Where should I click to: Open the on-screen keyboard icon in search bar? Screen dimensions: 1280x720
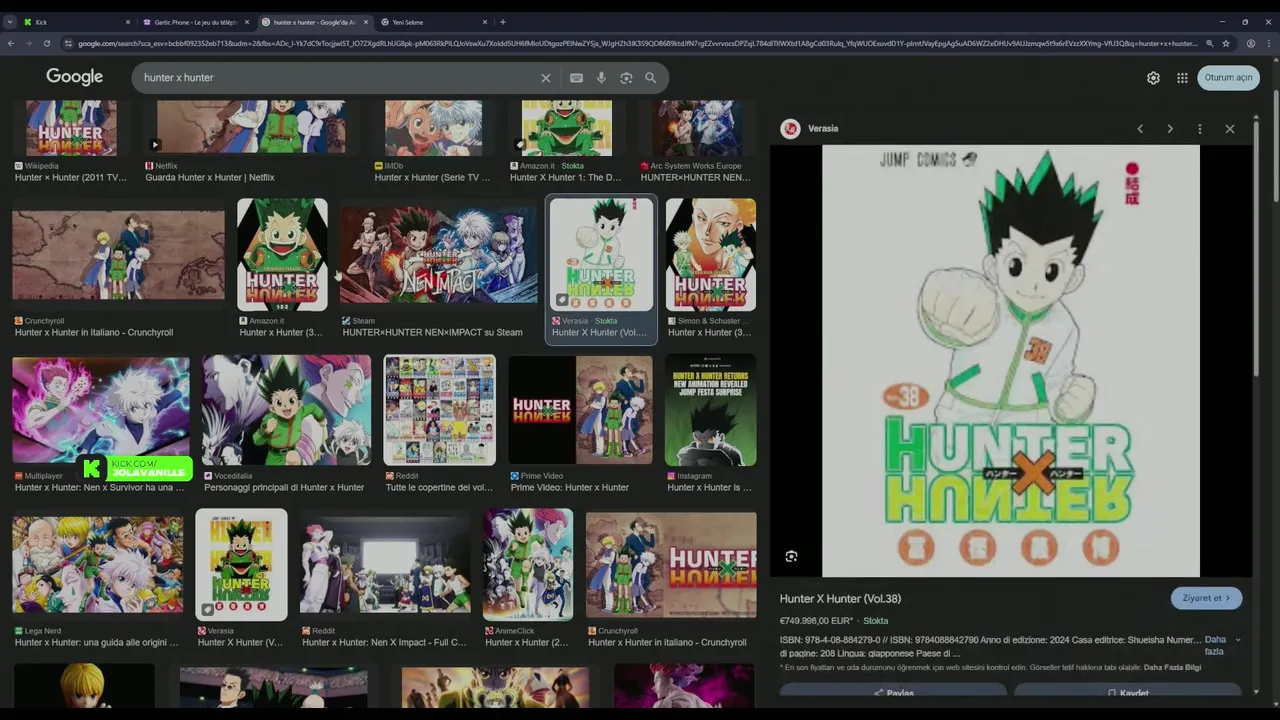[576, 78]
